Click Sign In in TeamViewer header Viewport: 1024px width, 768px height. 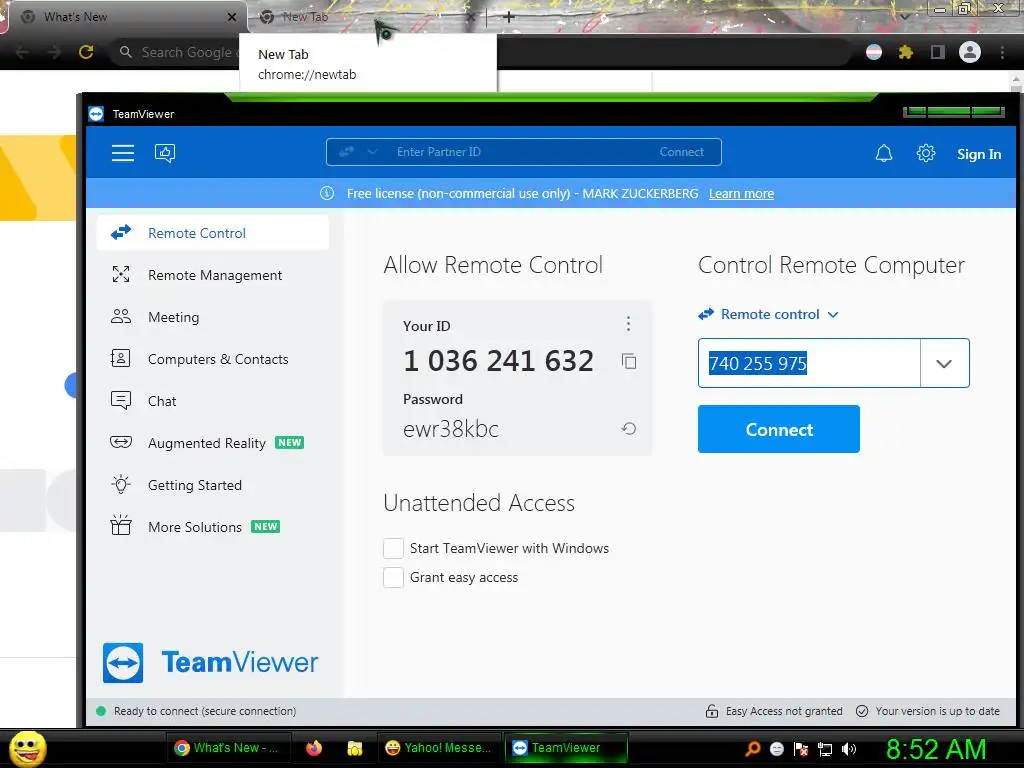(978, 154)
